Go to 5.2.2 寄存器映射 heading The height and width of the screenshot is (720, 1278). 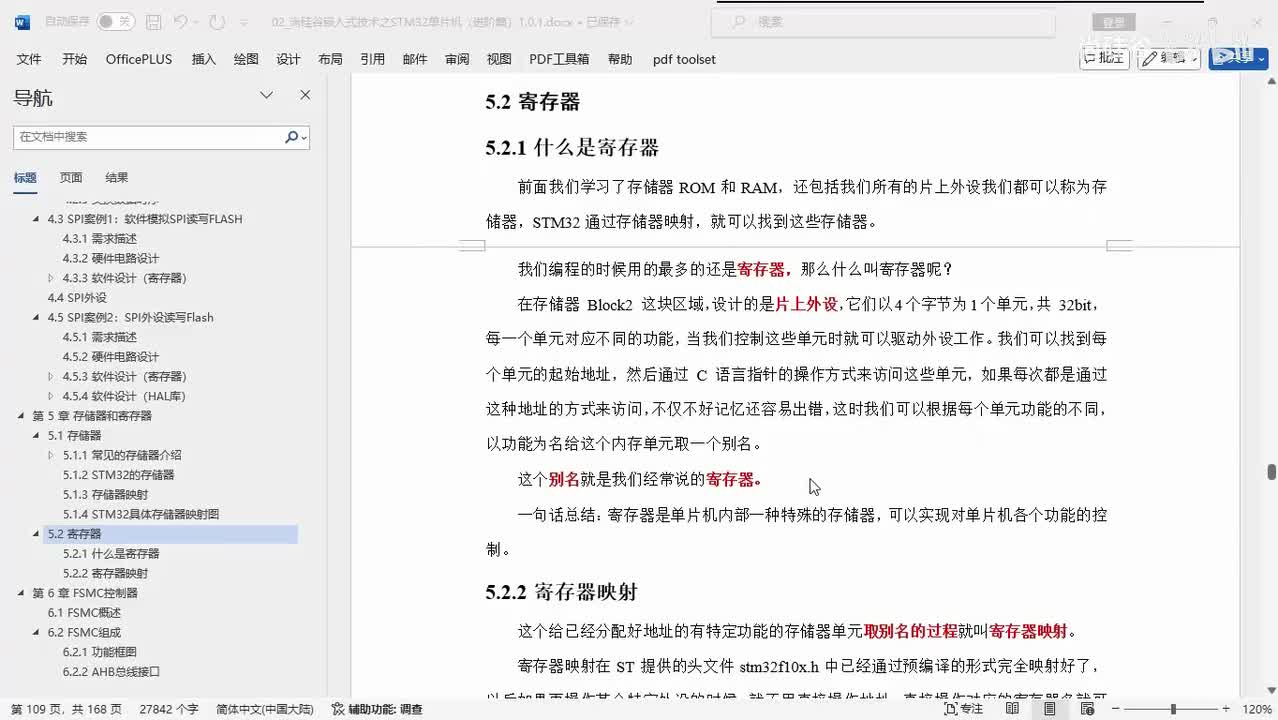tap(105, 573)
